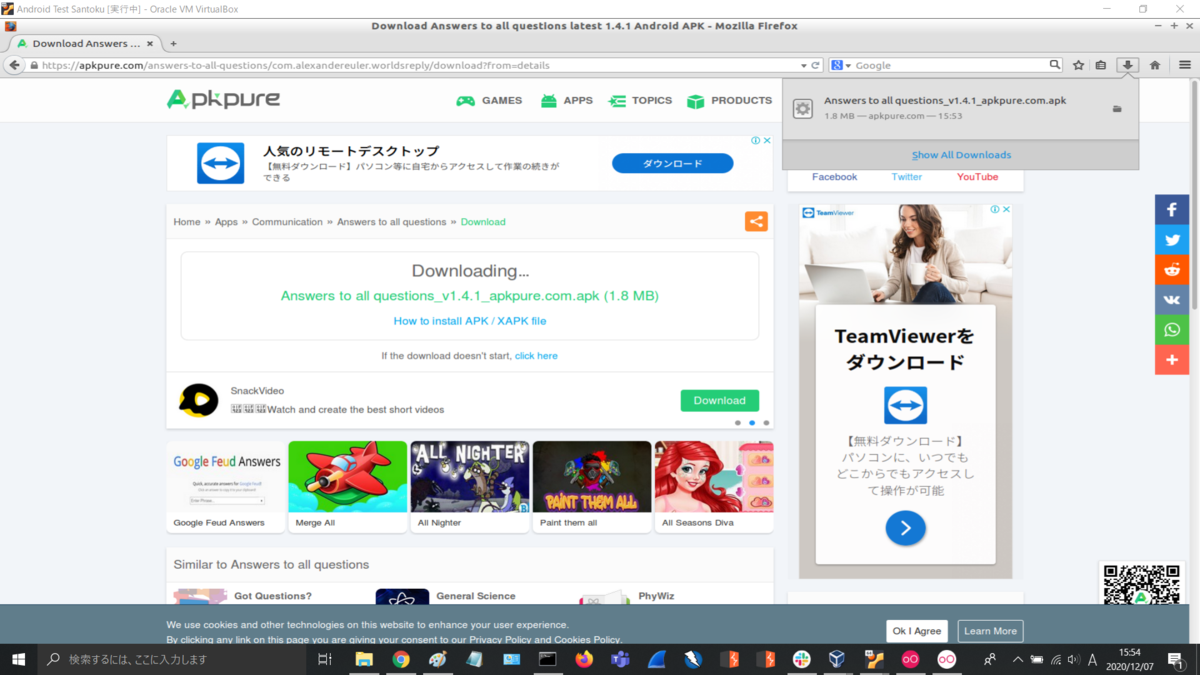The height and width of the screenshot is (675, 1200).
Task: Click the Communication breadcrumb link
Action: [x=287, y=222]
